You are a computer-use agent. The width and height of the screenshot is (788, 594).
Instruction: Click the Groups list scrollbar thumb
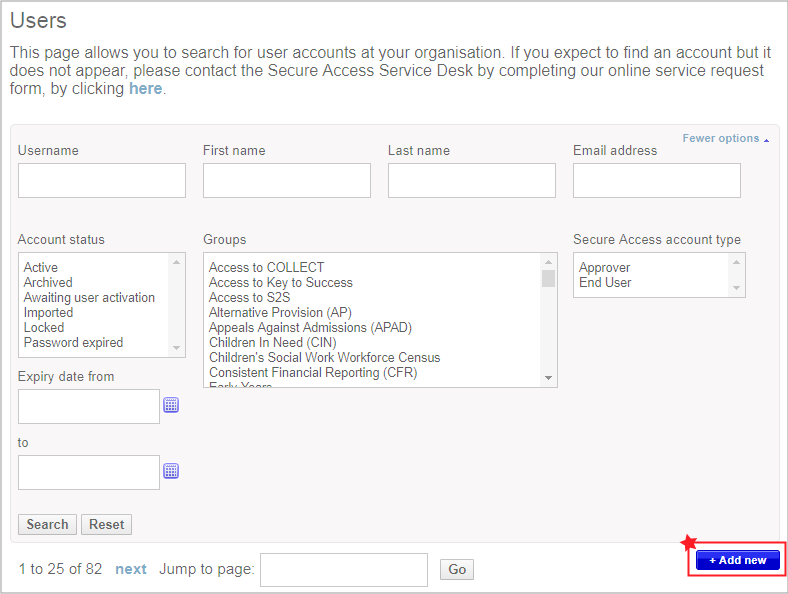[x=548, y=278]
